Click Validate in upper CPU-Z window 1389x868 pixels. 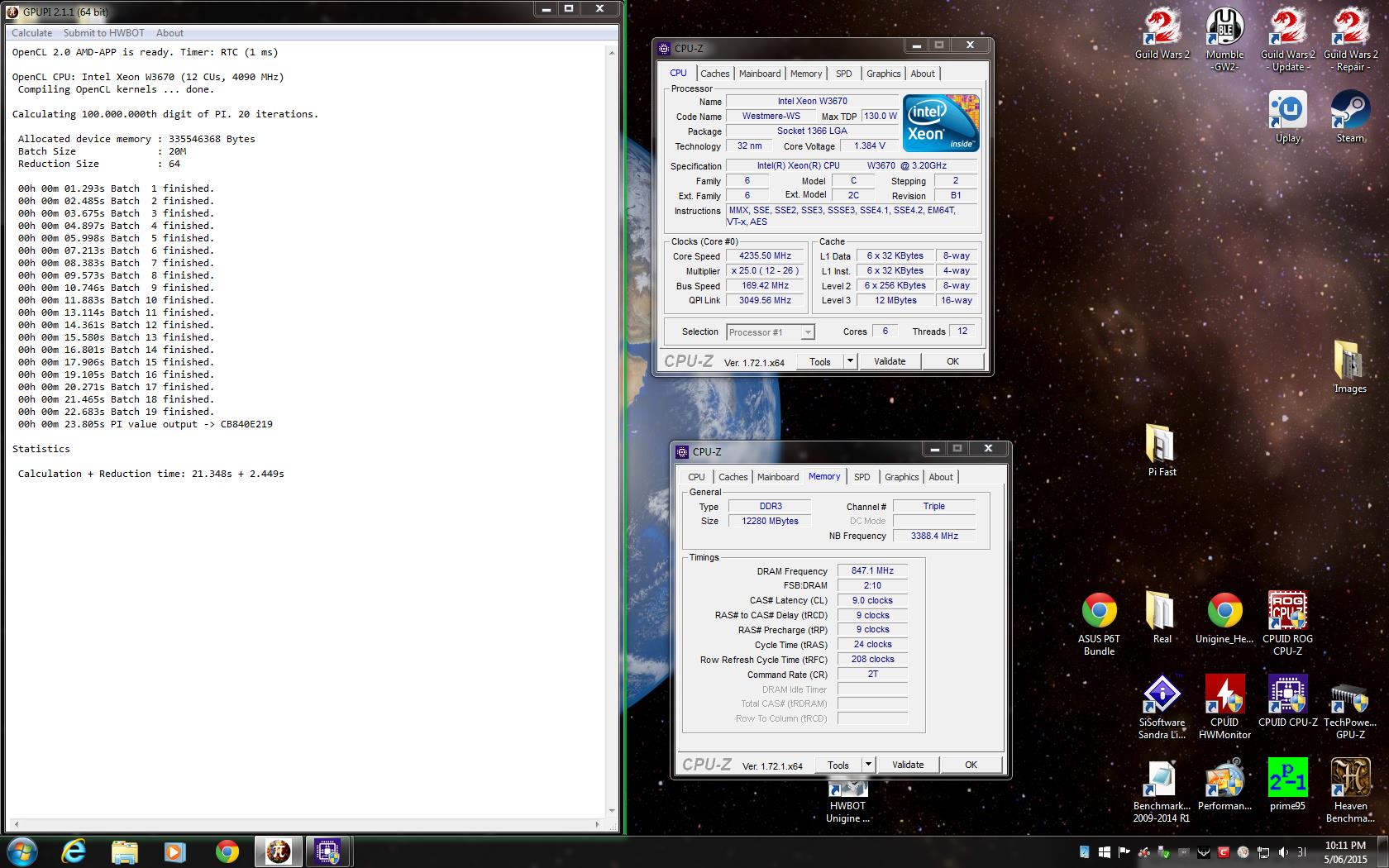tap(890, 361)
